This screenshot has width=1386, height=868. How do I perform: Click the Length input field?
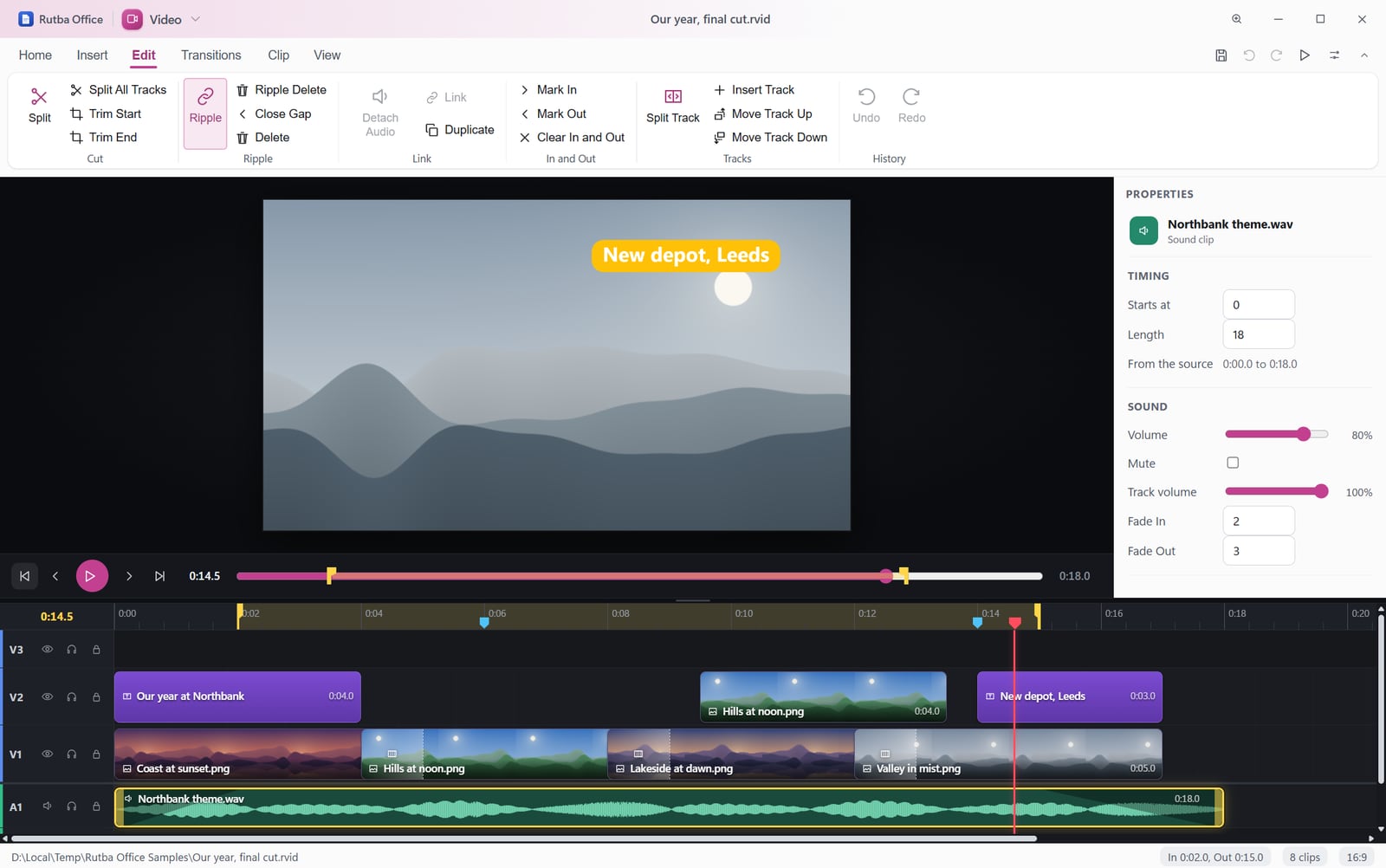coord(1259,334)
